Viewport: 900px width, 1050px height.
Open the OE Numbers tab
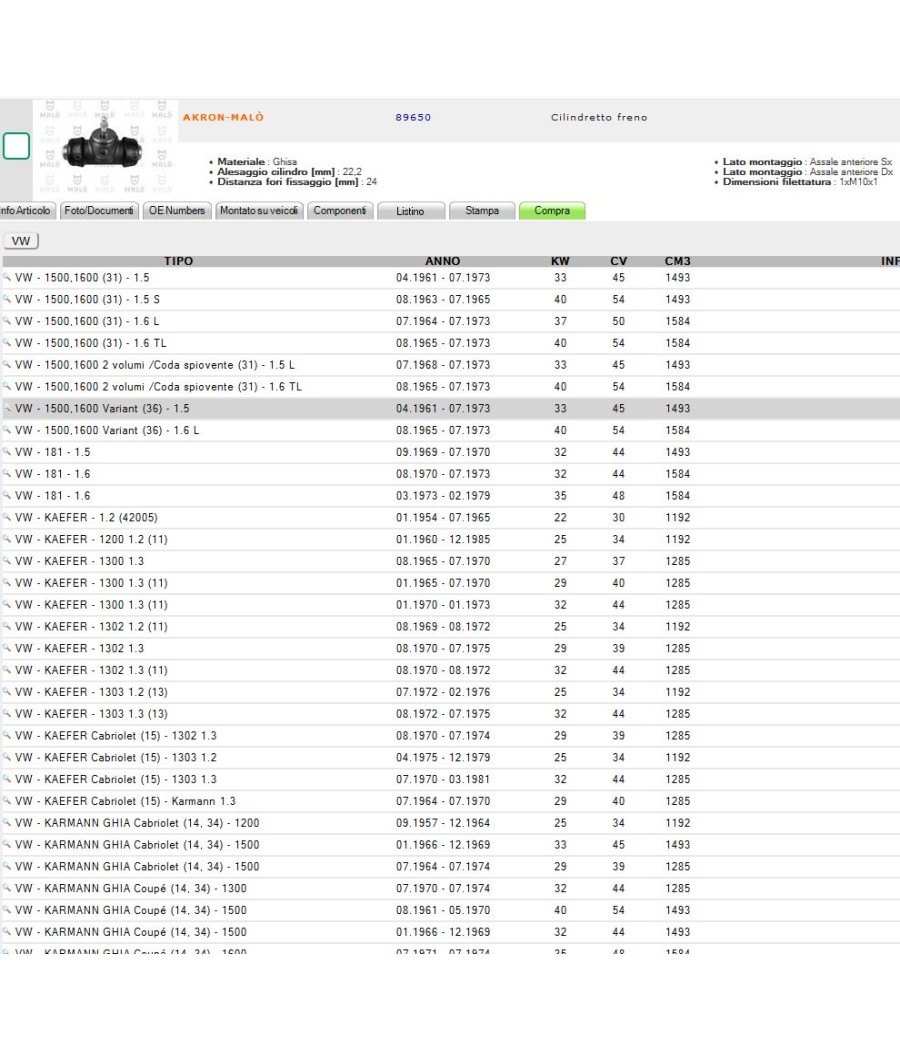point(177,210)
